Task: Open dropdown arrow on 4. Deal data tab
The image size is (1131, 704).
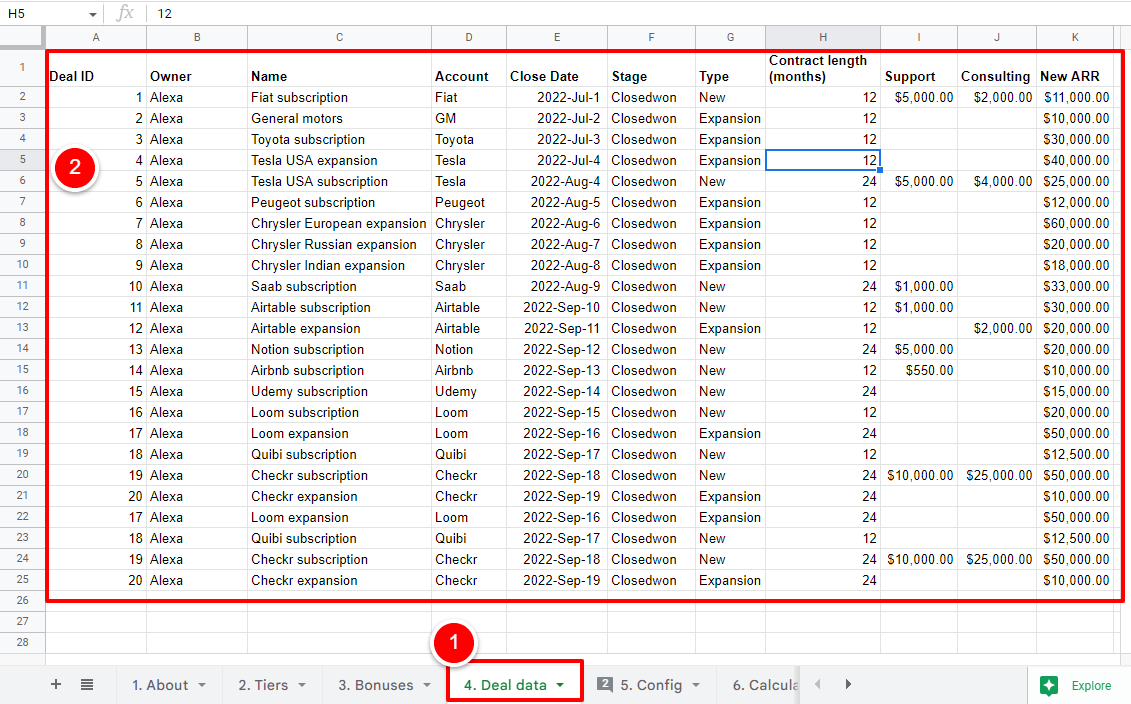Action: point(560,685)
